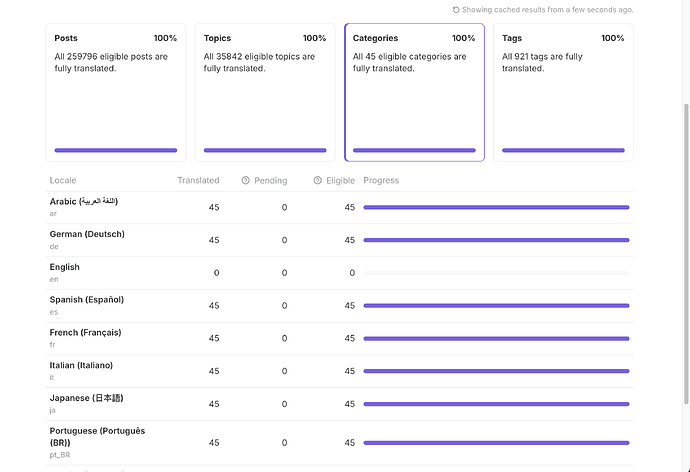Image resolution: width=690 pixels, height=472 pixels.
Task: Click the Translated column header
Action: (198, 180)
